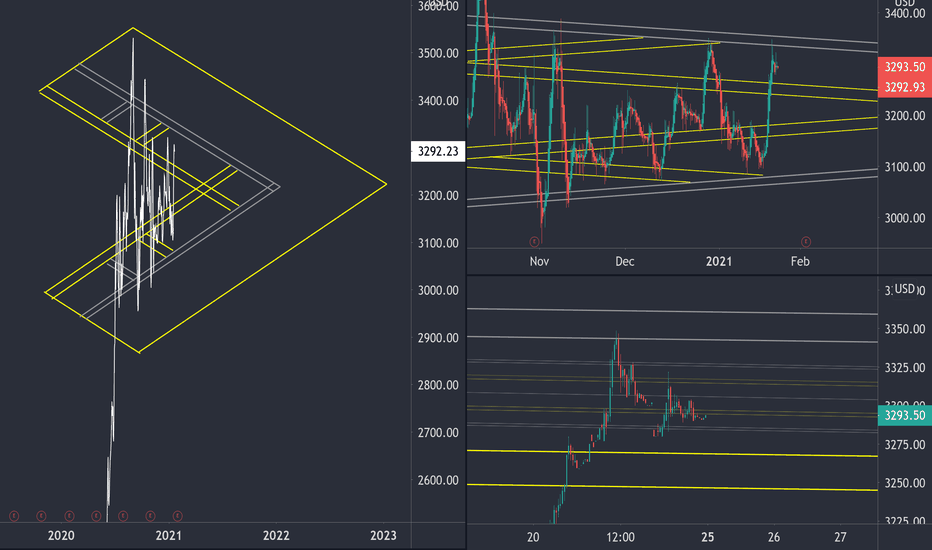Click the earnings marker above Nov label
Image resolution: width=932 pixels, height=550 pixels.
pos(534,241)
